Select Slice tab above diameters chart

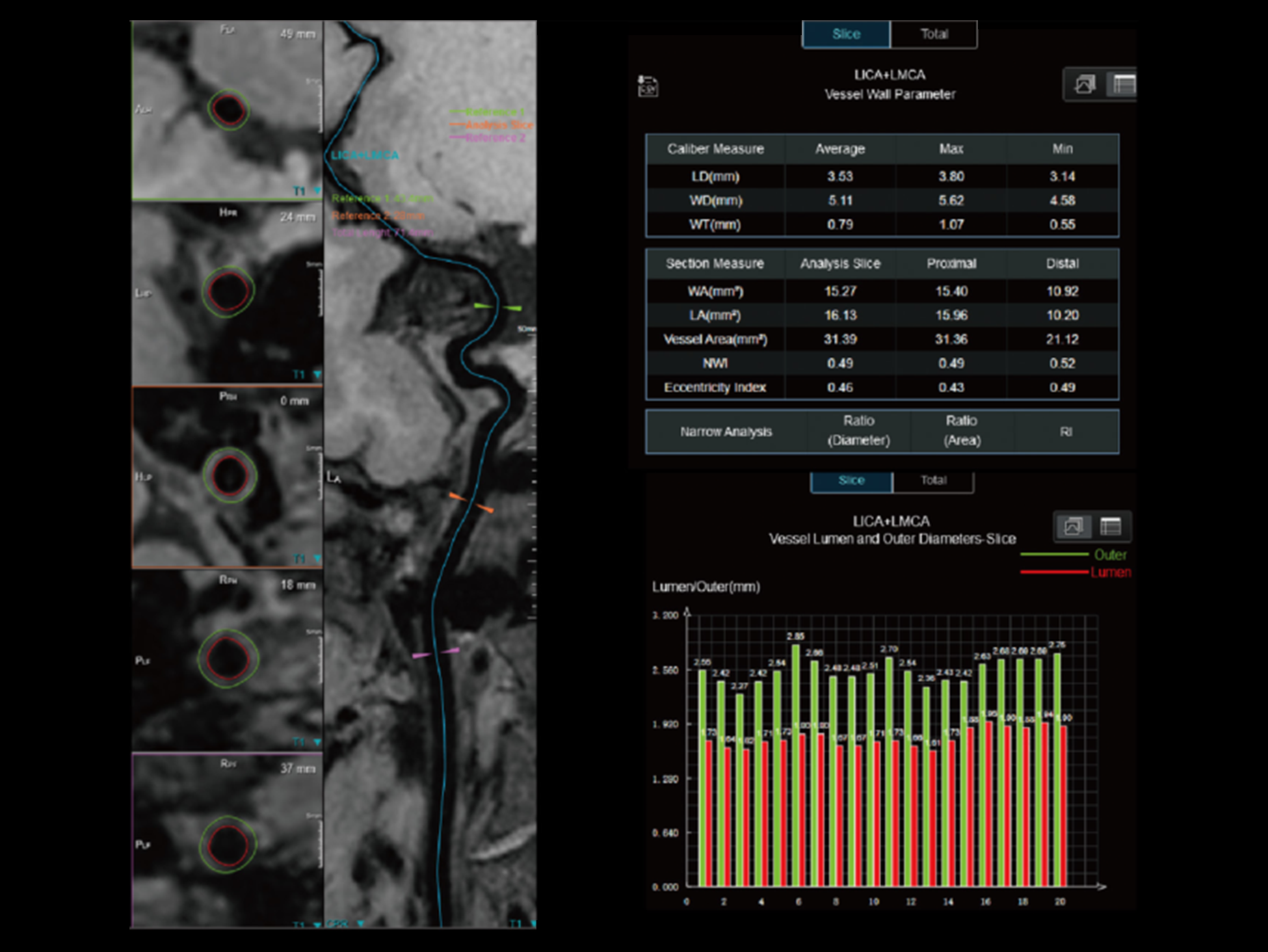[x=851, y=480]
